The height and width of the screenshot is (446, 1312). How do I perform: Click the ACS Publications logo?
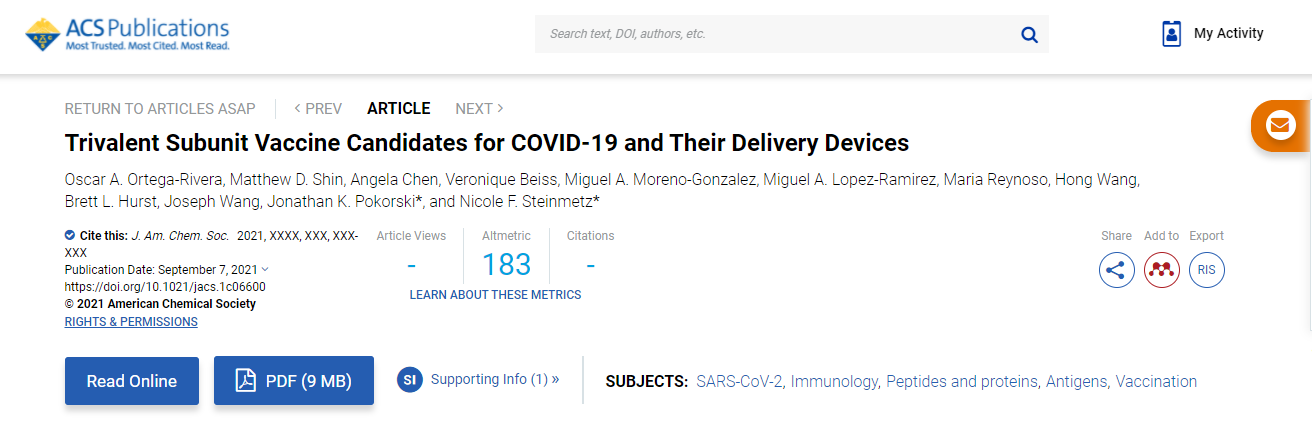pyautogui.click(x=127, y=34)
